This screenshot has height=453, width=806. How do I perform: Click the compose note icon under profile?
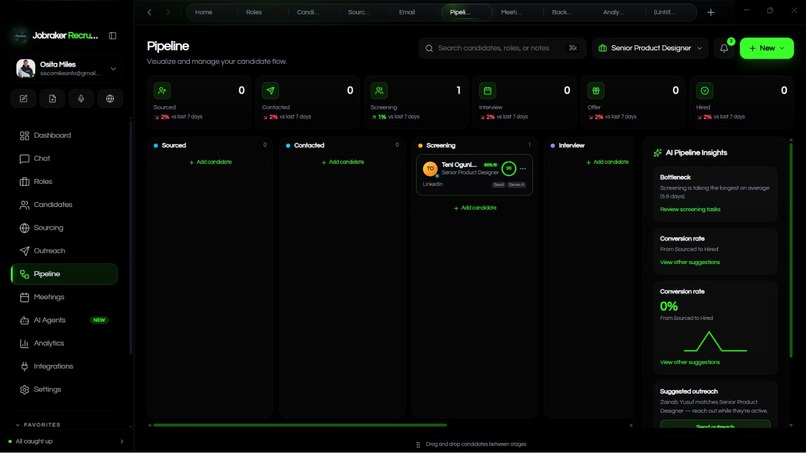pos(24,99)
